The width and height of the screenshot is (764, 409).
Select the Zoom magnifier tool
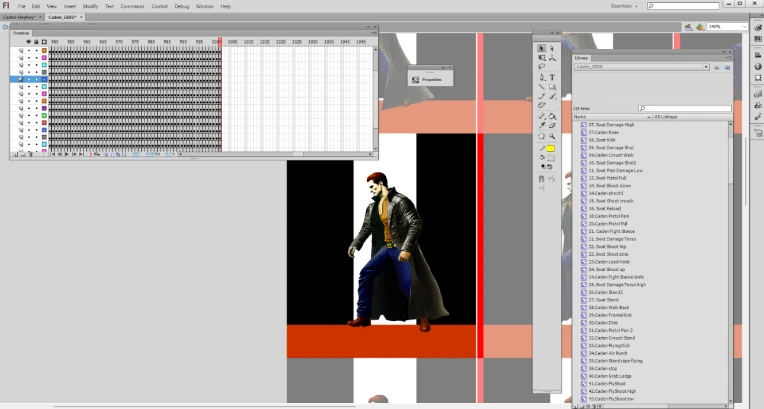[x=552, y=136]
